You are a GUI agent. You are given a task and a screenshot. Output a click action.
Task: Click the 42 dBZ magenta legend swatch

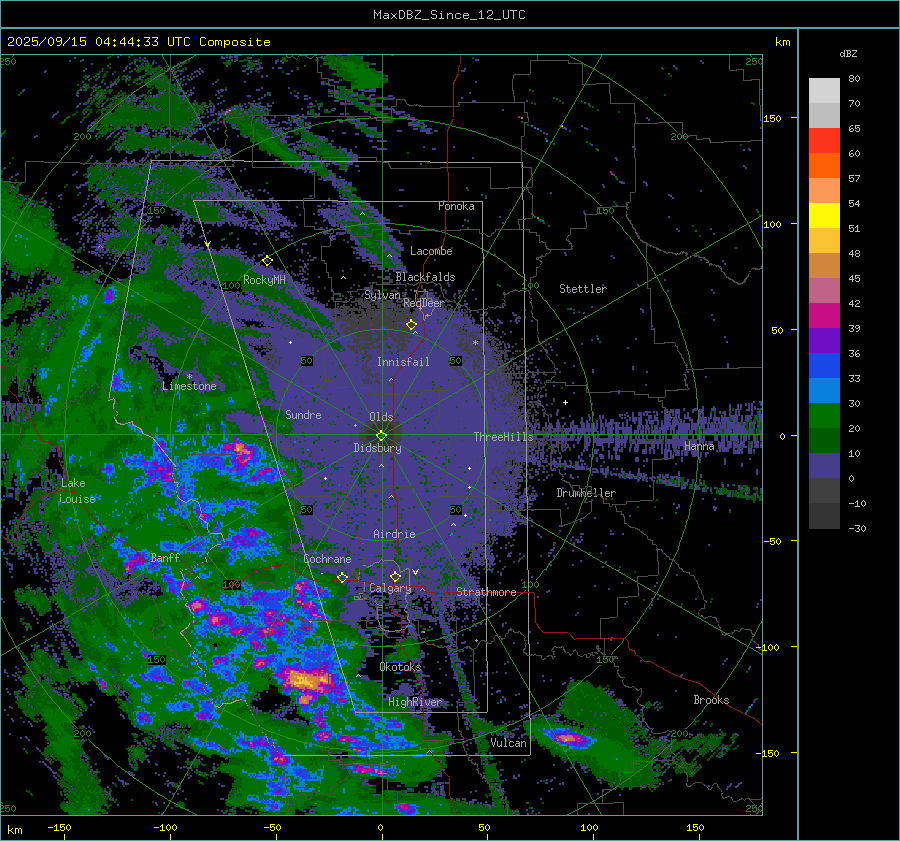pyautogui.click(x=824, y=315)
